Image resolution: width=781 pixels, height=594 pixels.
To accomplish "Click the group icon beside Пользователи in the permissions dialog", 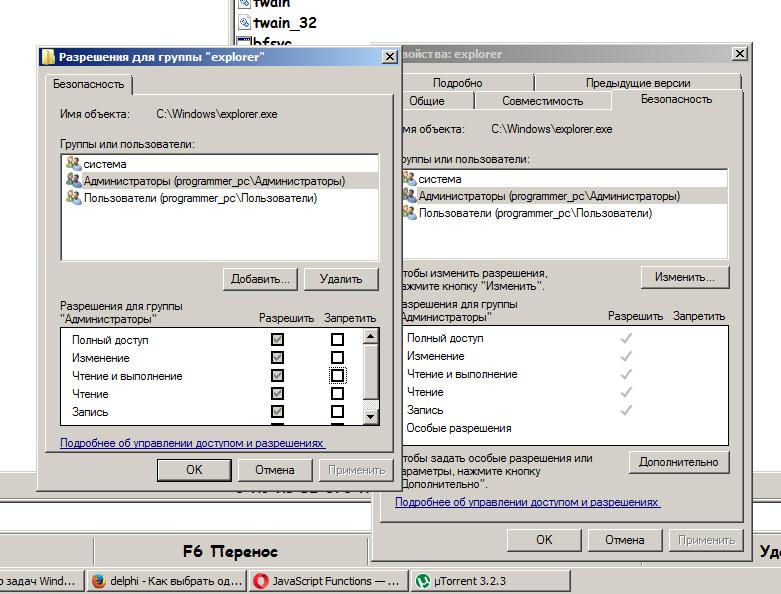I will click(74, 198).
